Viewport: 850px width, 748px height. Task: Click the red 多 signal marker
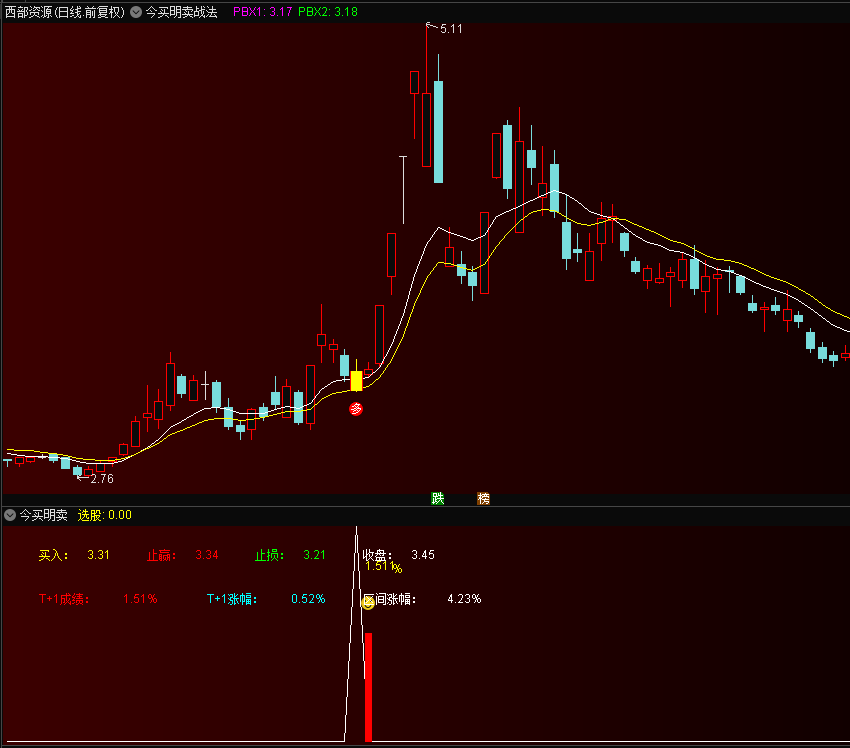pyautogui.click(x=356, y=409)
